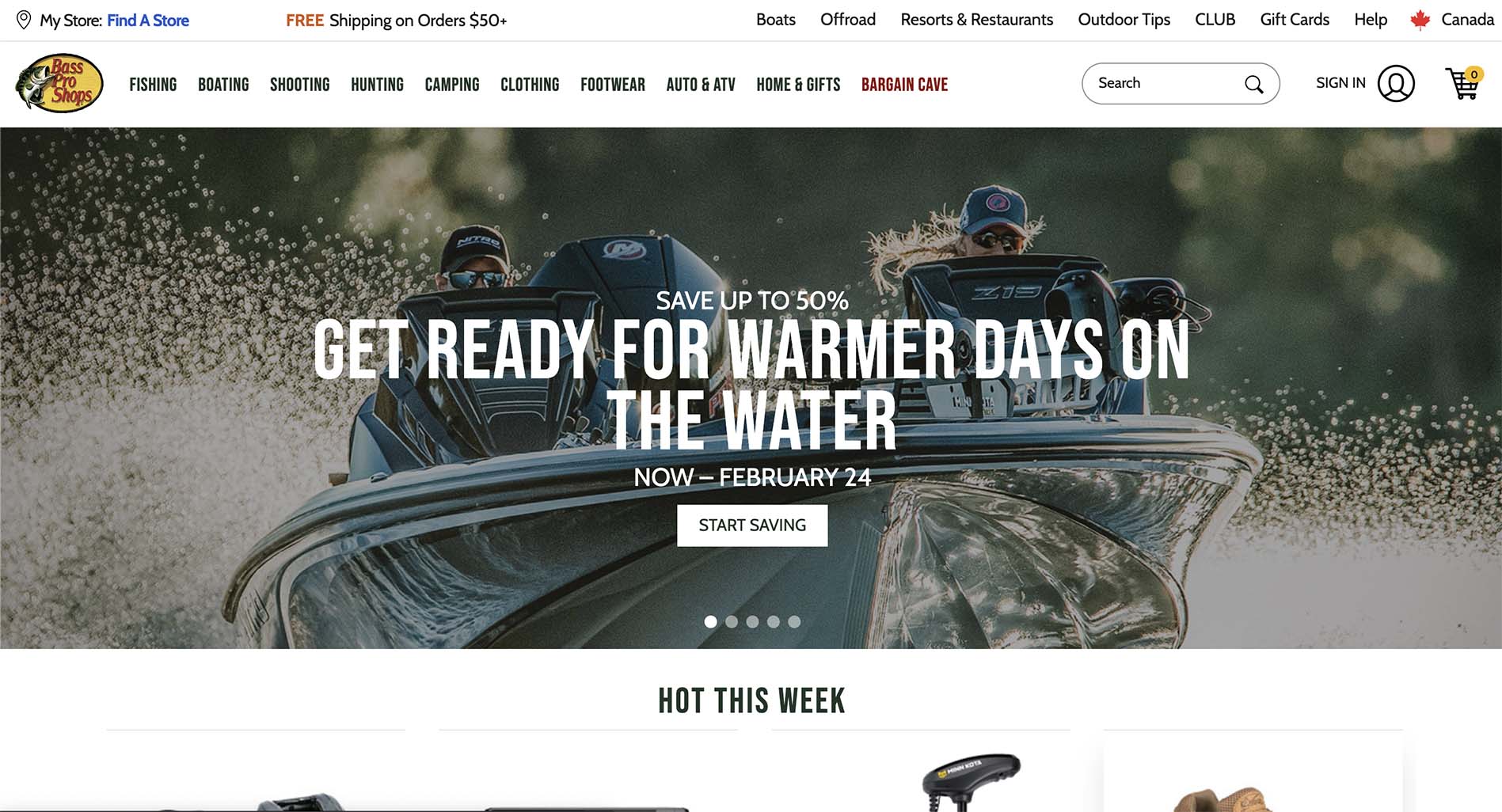Click the Canada maple leaf icon
Screen dimensions: 1502x812
coord(1420,20)
